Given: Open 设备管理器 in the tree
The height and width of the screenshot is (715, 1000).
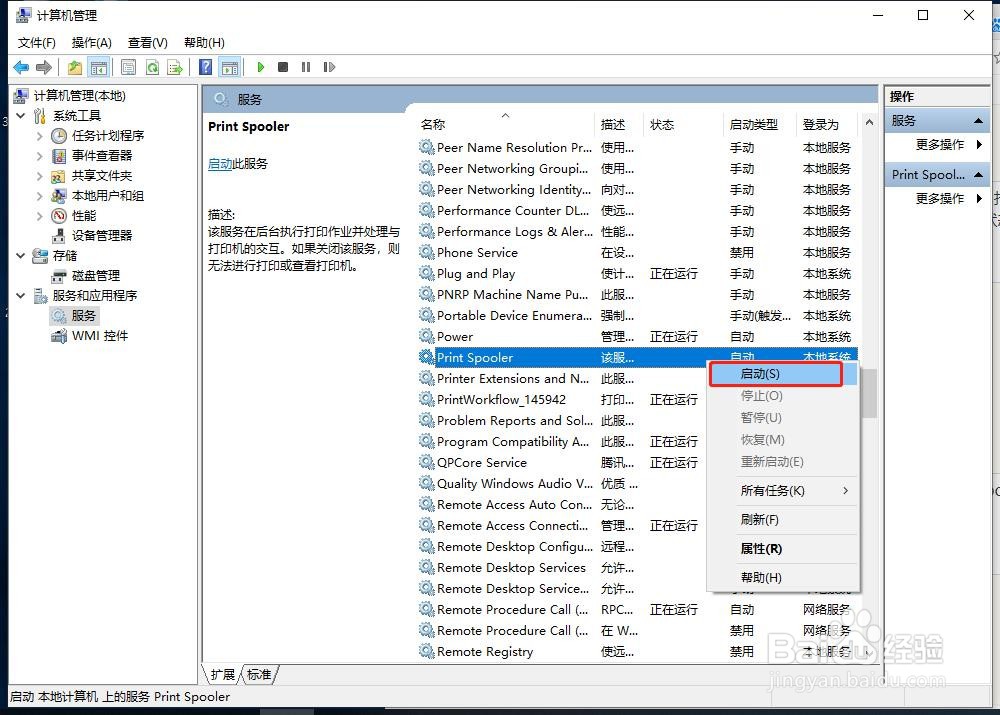Looking at the screenshot, I should tap(102, 235).
